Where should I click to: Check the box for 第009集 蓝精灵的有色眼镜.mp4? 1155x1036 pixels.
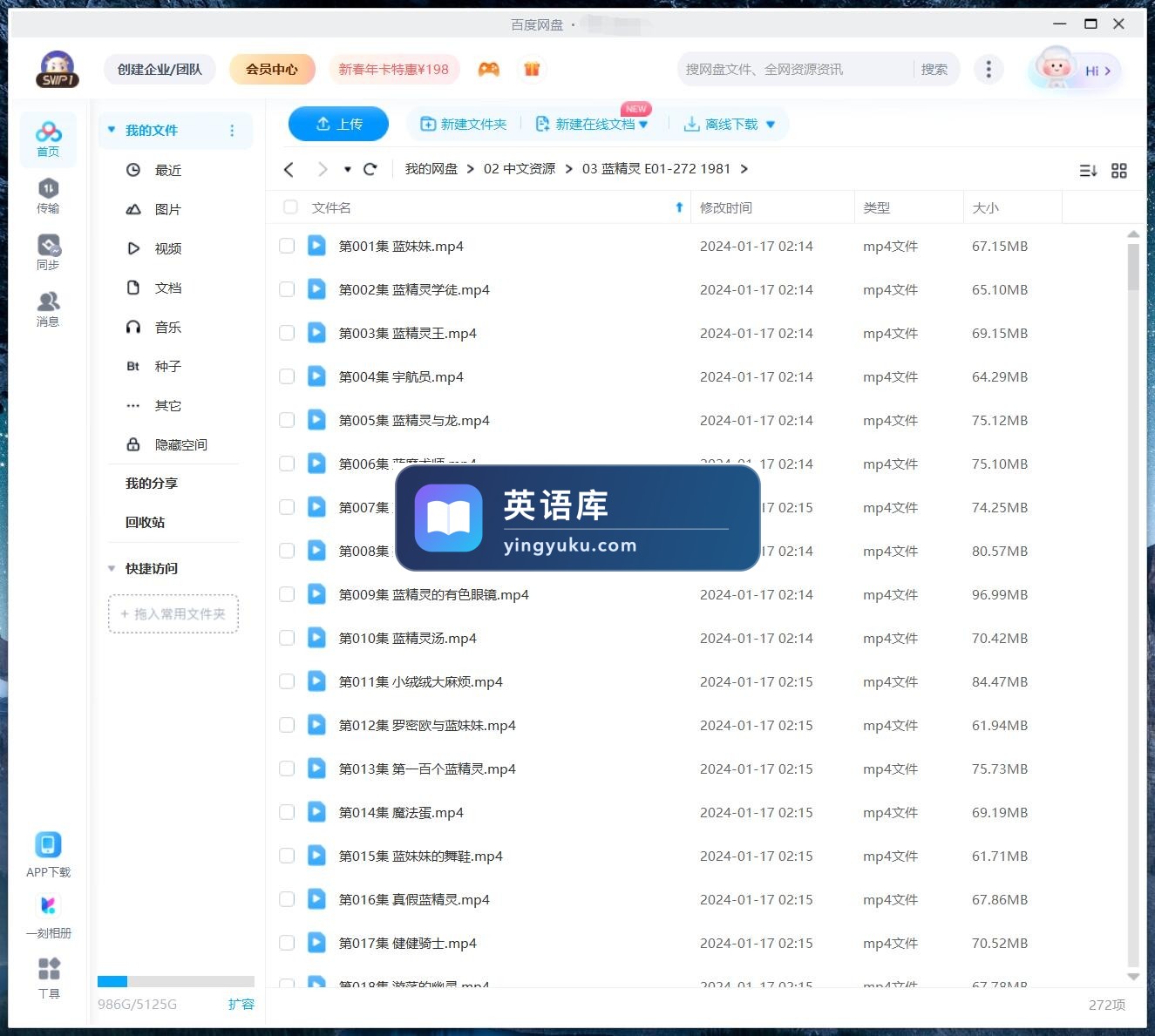[287, 594]
